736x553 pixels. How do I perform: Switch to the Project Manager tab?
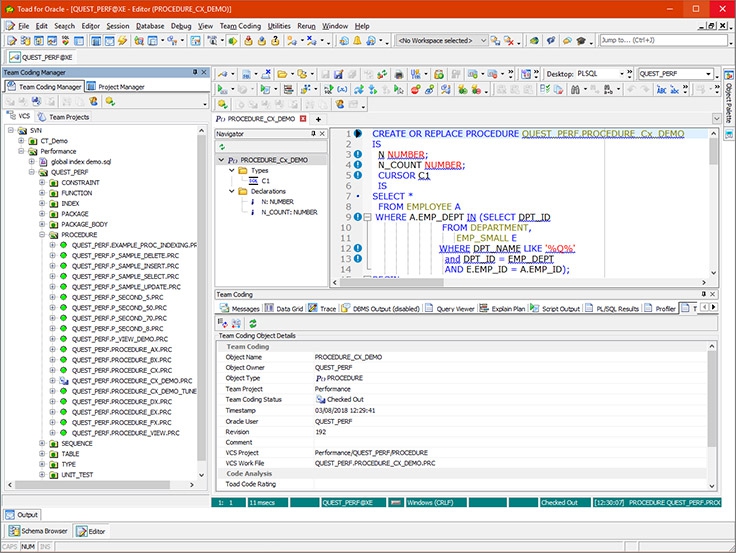click(x=116, y=87)
